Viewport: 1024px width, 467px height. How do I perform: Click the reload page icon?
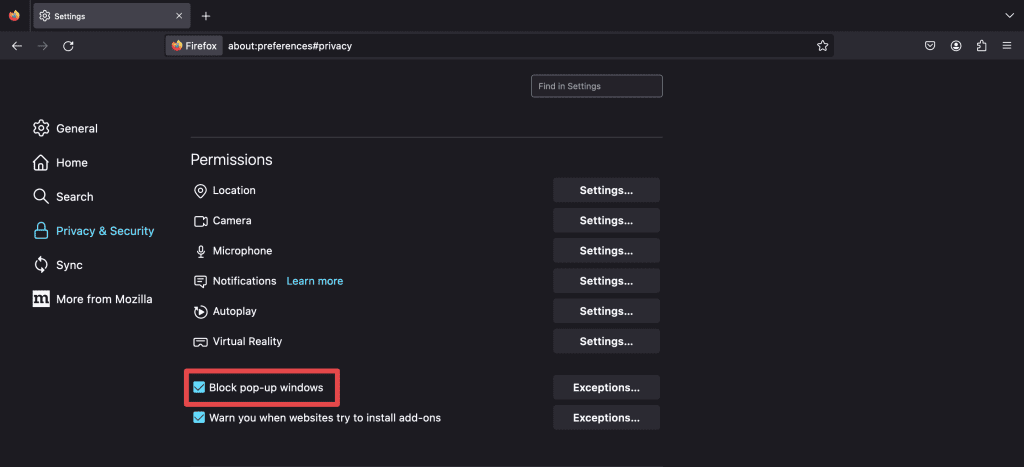pyautogui.click(x=68, y=46)
